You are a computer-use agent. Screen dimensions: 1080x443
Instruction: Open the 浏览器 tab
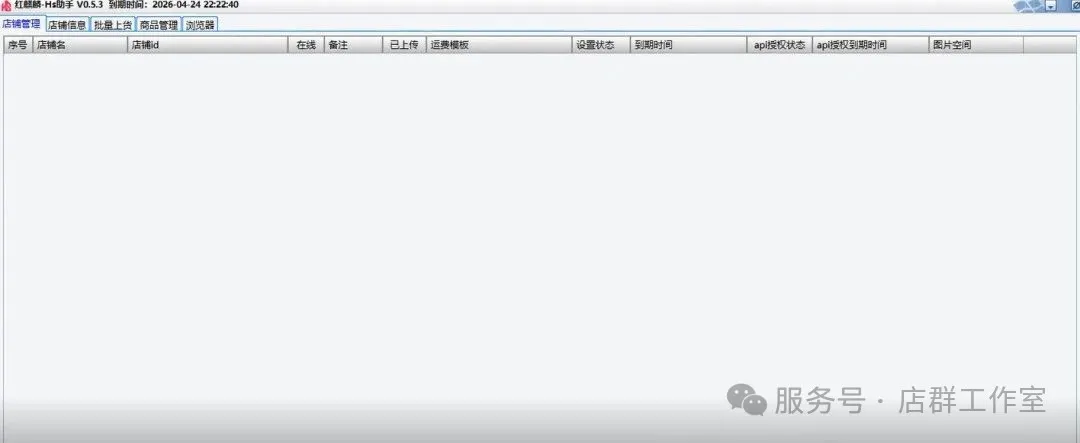[200, 25]
